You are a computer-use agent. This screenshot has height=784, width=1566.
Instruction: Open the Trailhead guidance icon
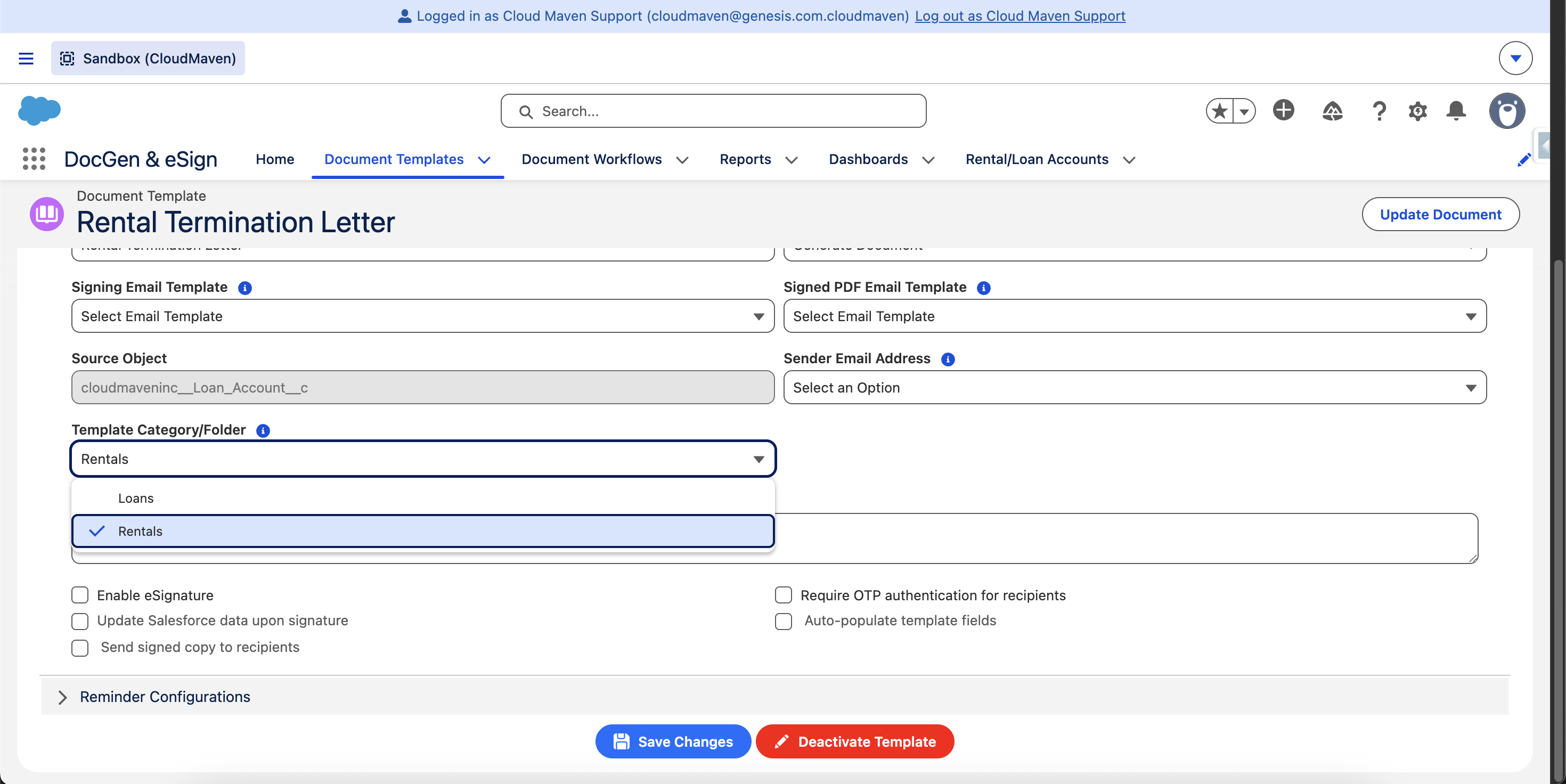[x=1332, y=111]
